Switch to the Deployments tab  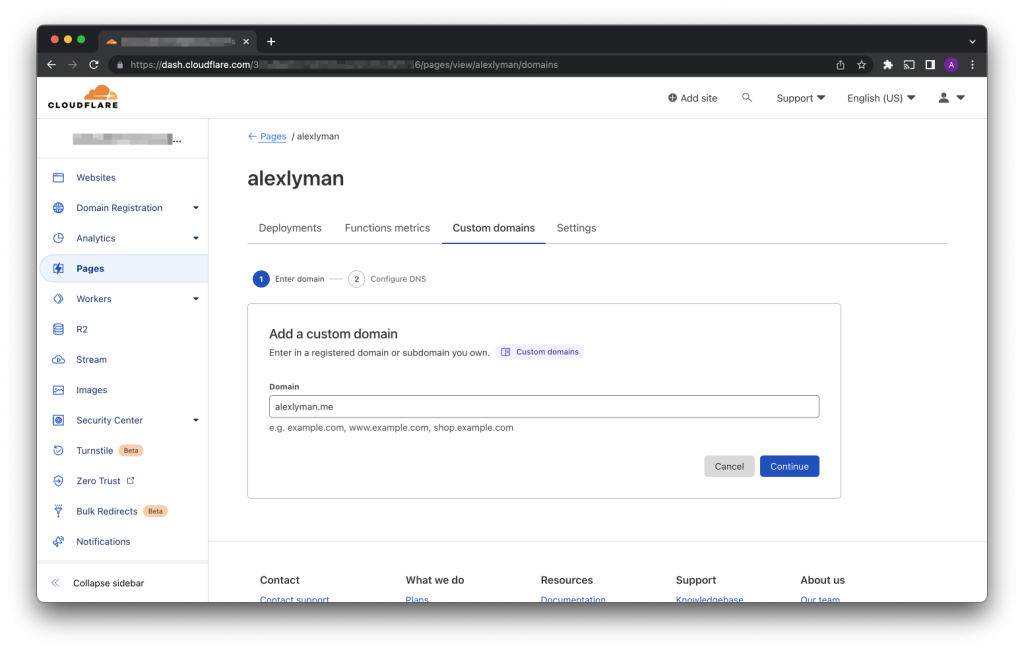coord(290,228)
